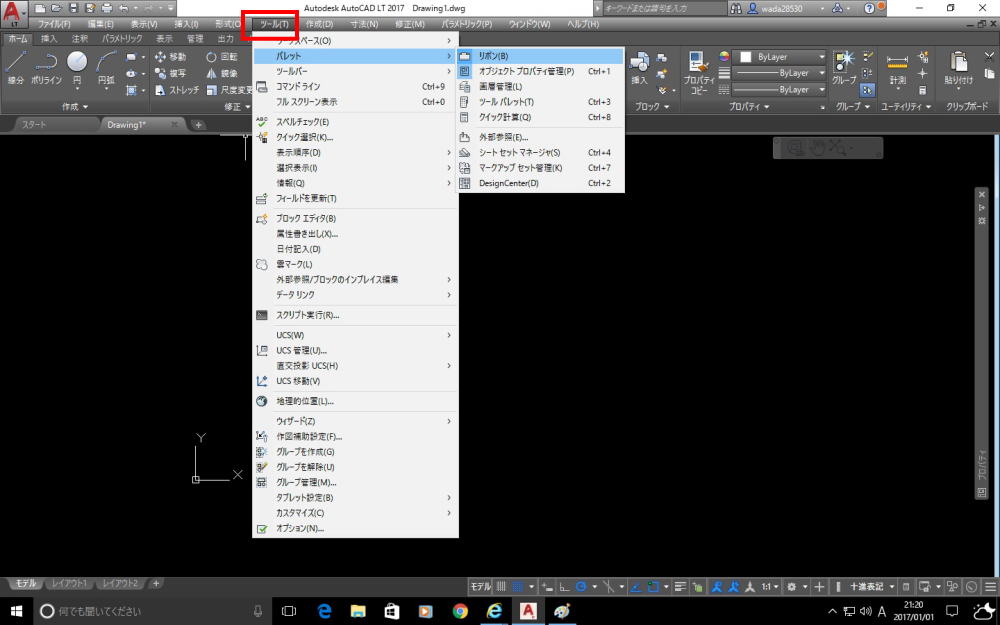The width and height of the screenshot is (1000, 625).
Task: Click the Insert block (挿入) icon
Action: (x=639, y=68)
